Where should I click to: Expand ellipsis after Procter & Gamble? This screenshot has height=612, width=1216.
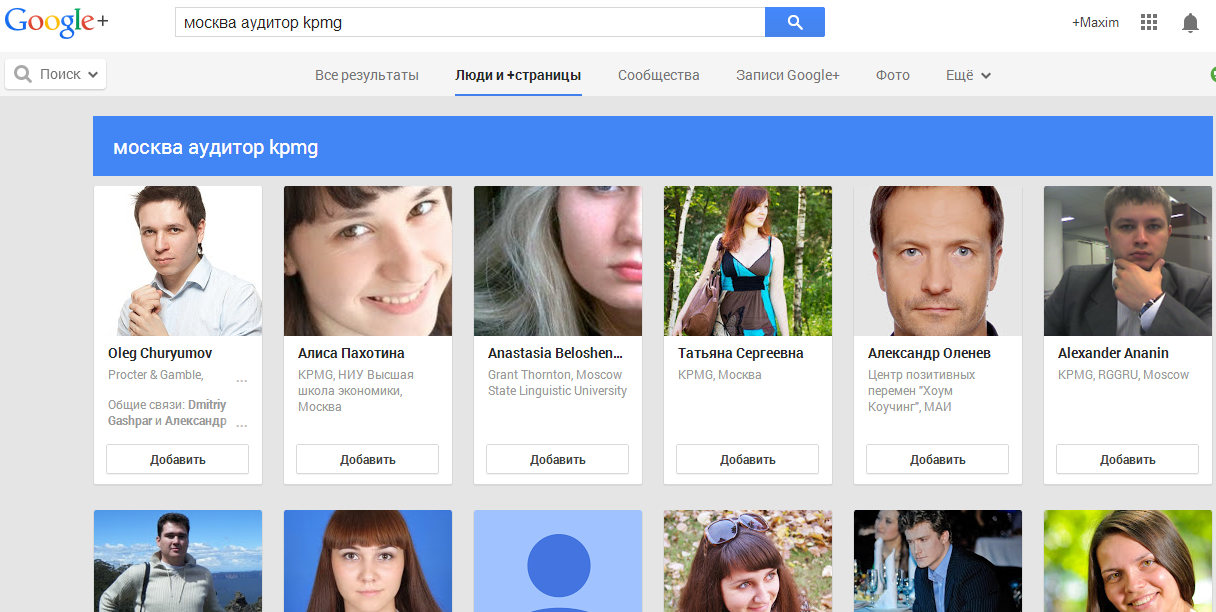[242, 380]
